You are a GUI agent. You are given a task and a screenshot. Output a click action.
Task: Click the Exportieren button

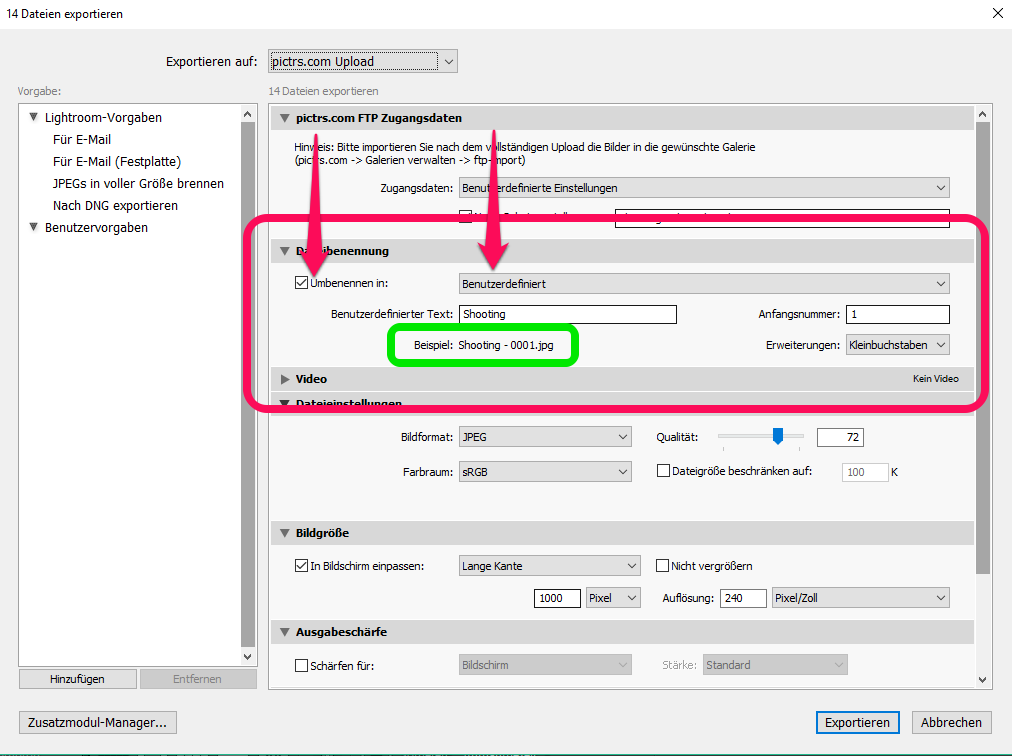click(x=857, y=722)
